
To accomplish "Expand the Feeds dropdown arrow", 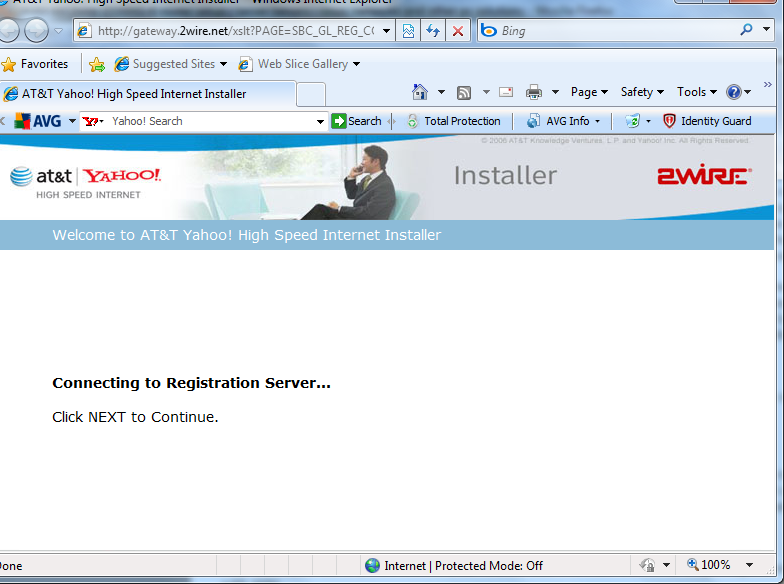I will pyautogui.click(x=486, y=92).
